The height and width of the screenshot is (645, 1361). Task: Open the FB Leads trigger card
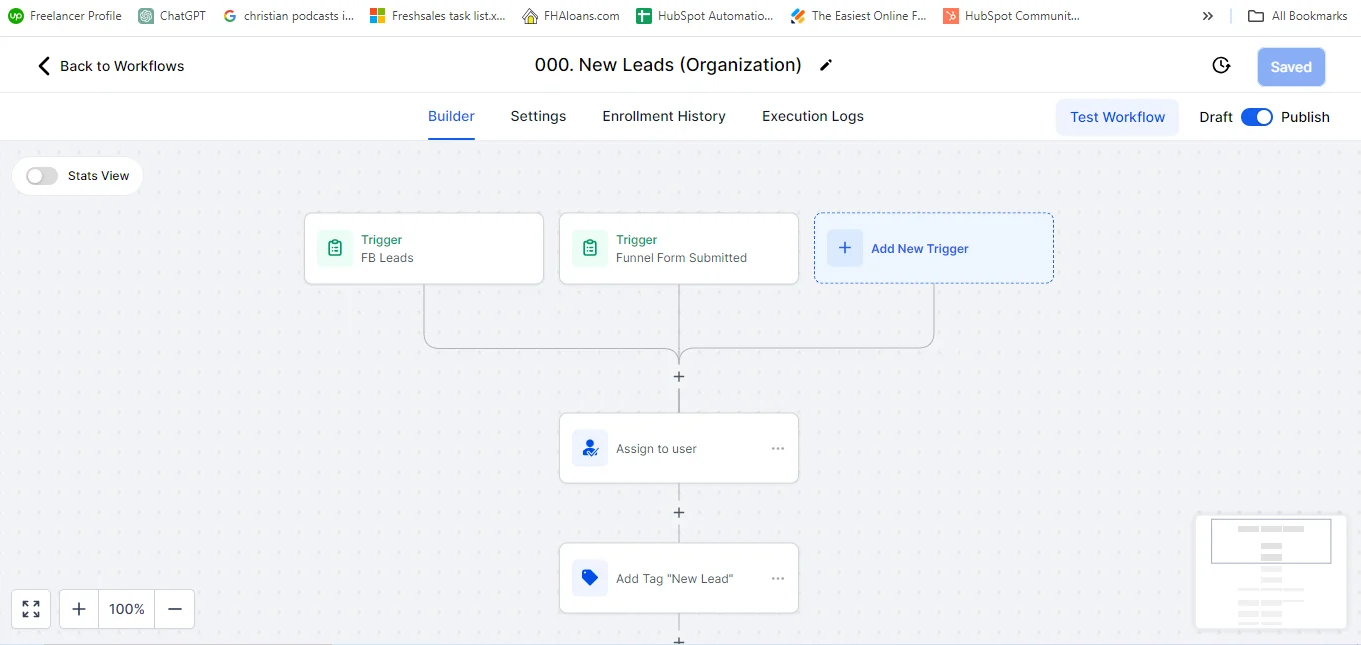coord(424,248)
